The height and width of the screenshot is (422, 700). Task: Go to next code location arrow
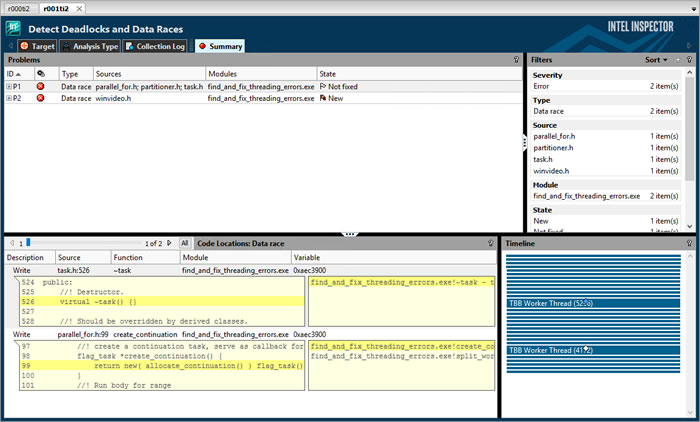pos(170,243)
